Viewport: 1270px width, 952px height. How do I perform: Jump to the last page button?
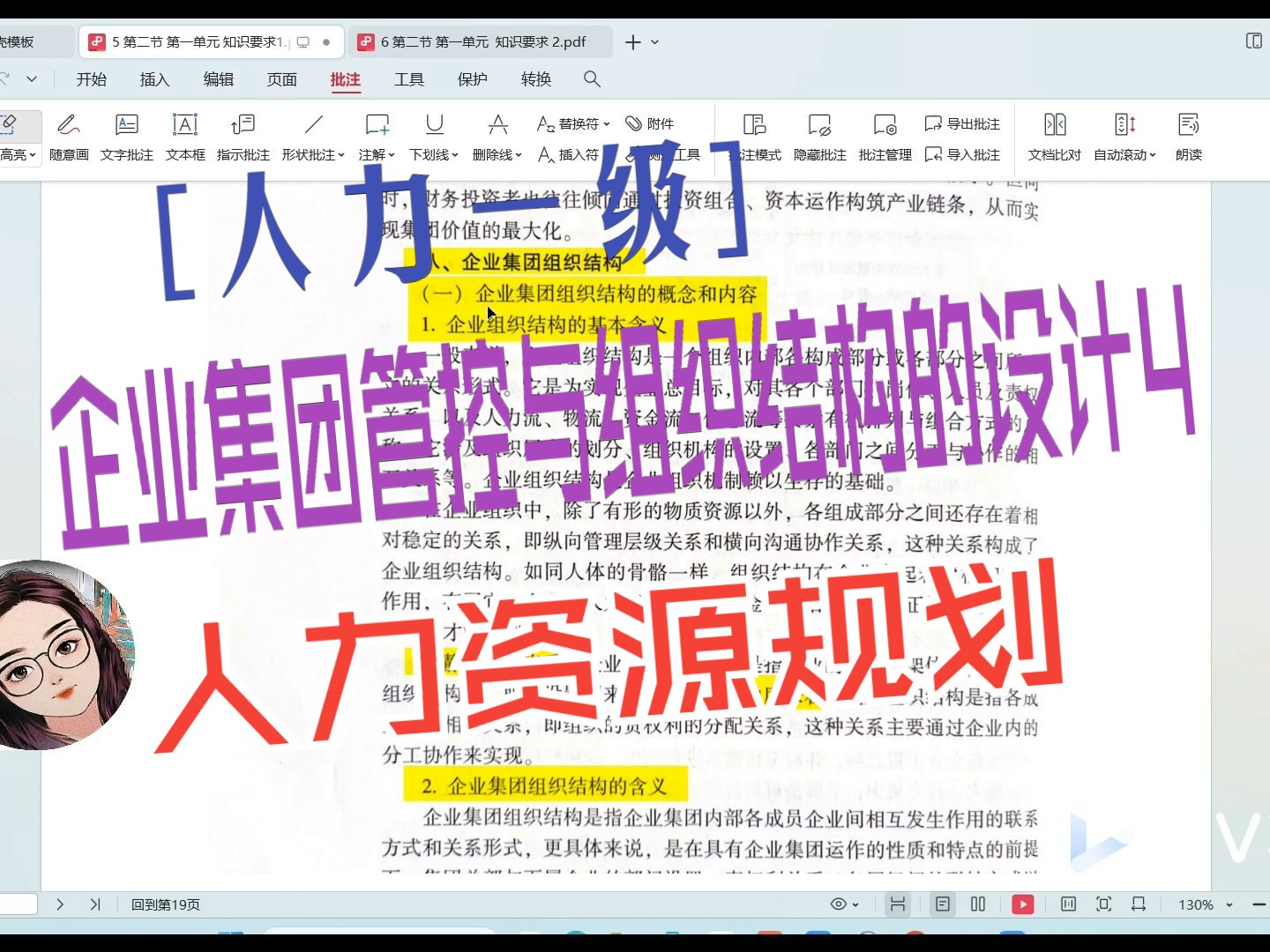click(x=96, y=904)
